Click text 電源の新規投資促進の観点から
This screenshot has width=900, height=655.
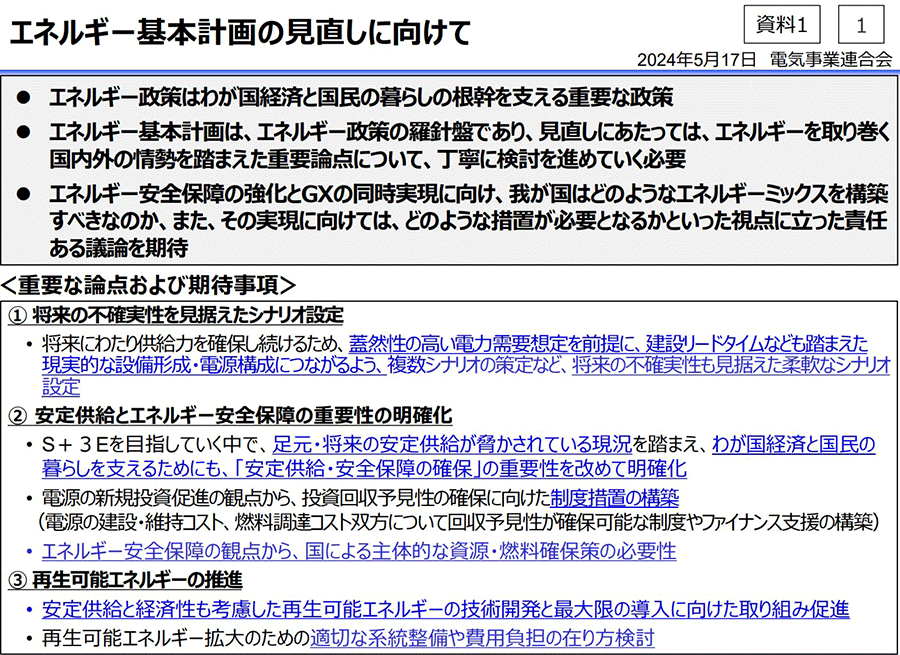[x=170, y=497]
